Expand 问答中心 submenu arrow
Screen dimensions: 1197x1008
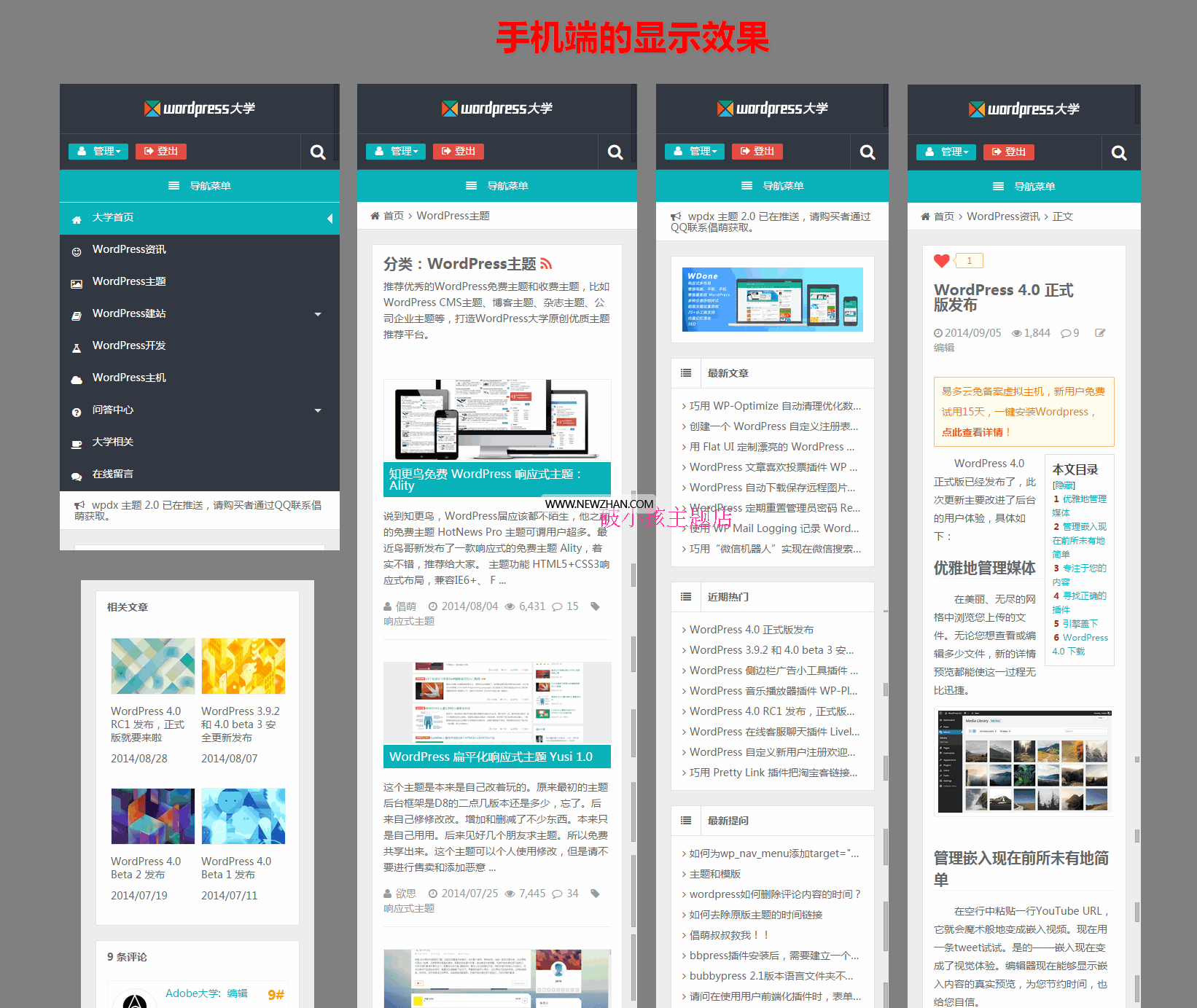[318, 410]
